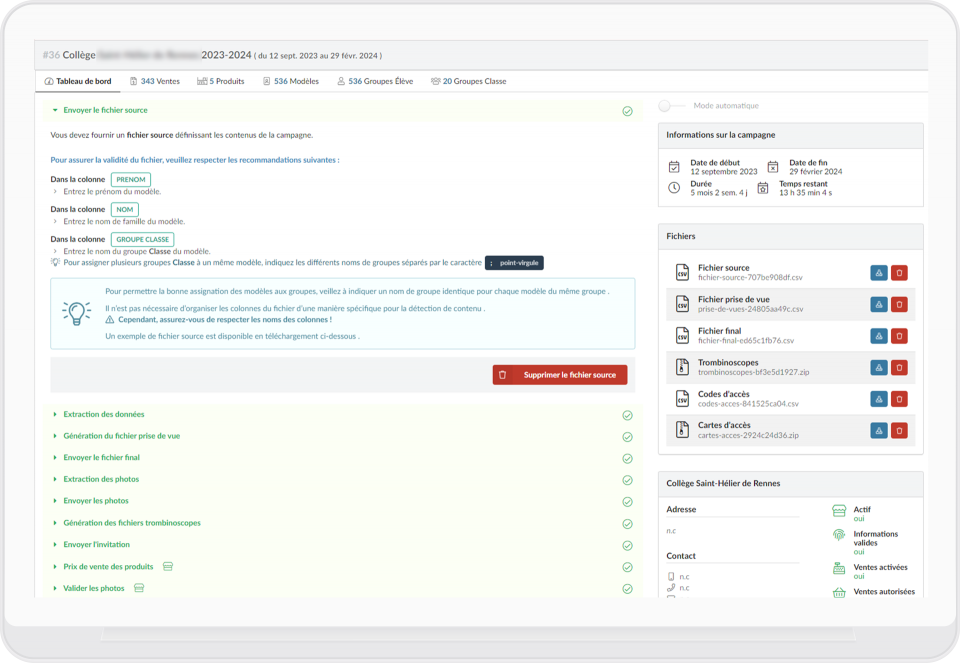Download the Fichier prise de vue

pyautogui.click(x=879, y=304)
